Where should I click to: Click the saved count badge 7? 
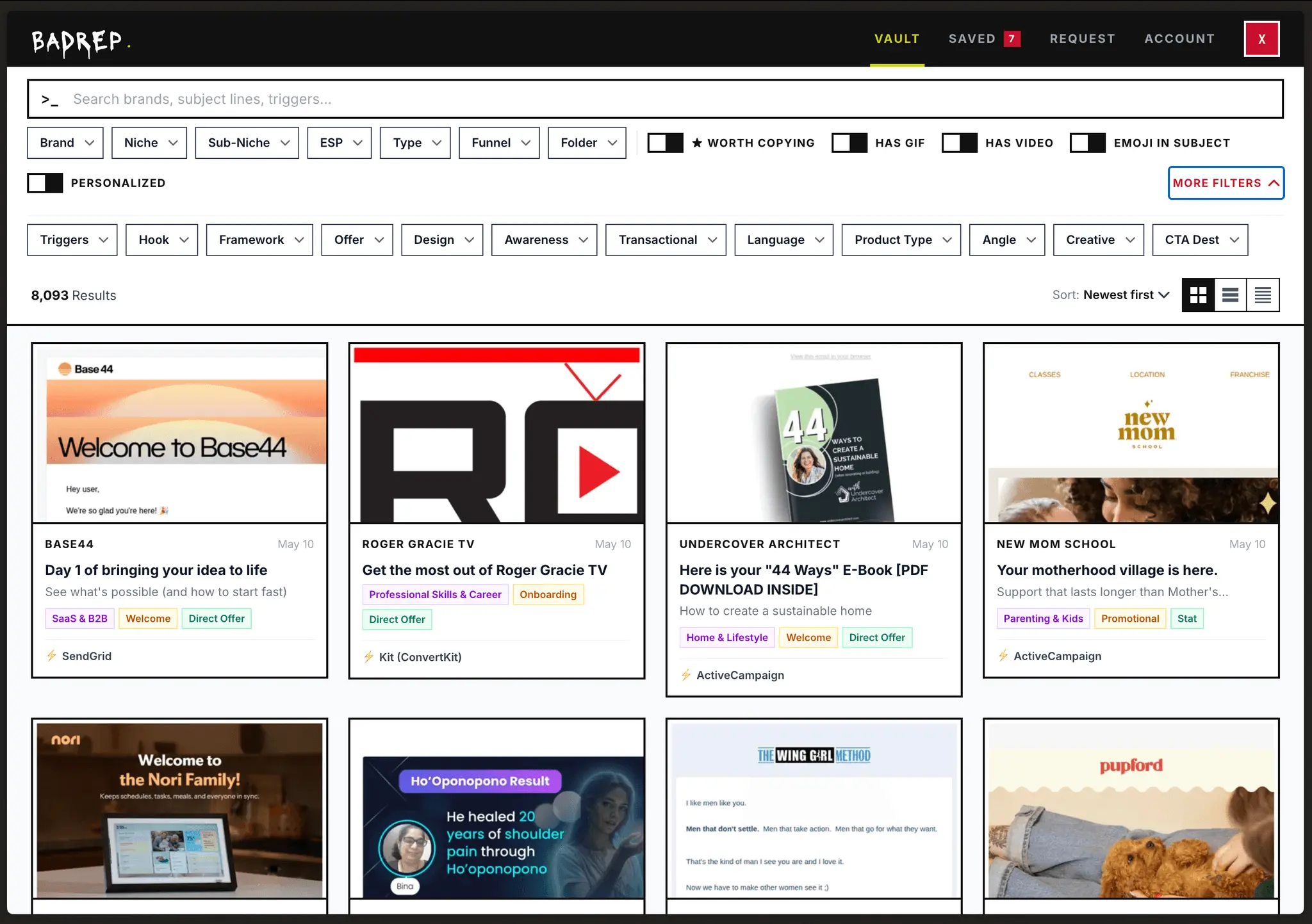point(1012,38)
